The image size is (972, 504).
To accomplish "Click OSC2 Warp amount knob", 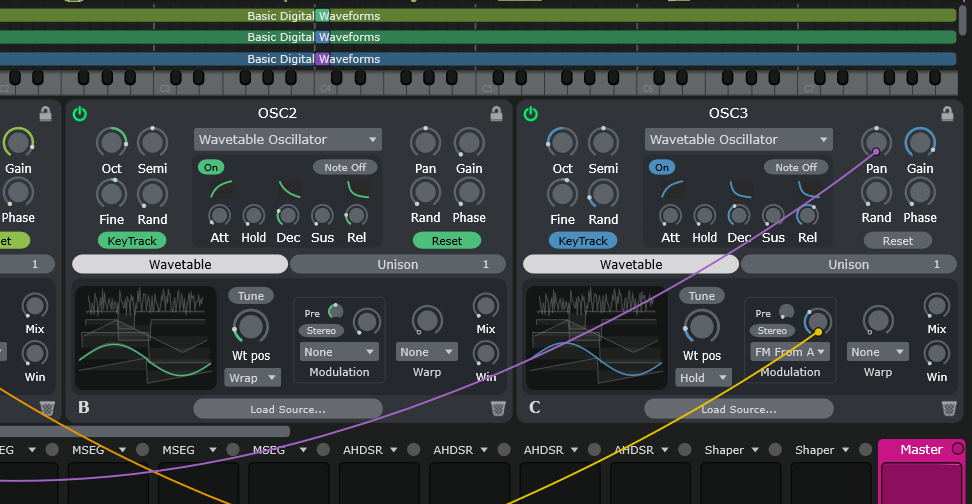I will [x=427, y=320].
